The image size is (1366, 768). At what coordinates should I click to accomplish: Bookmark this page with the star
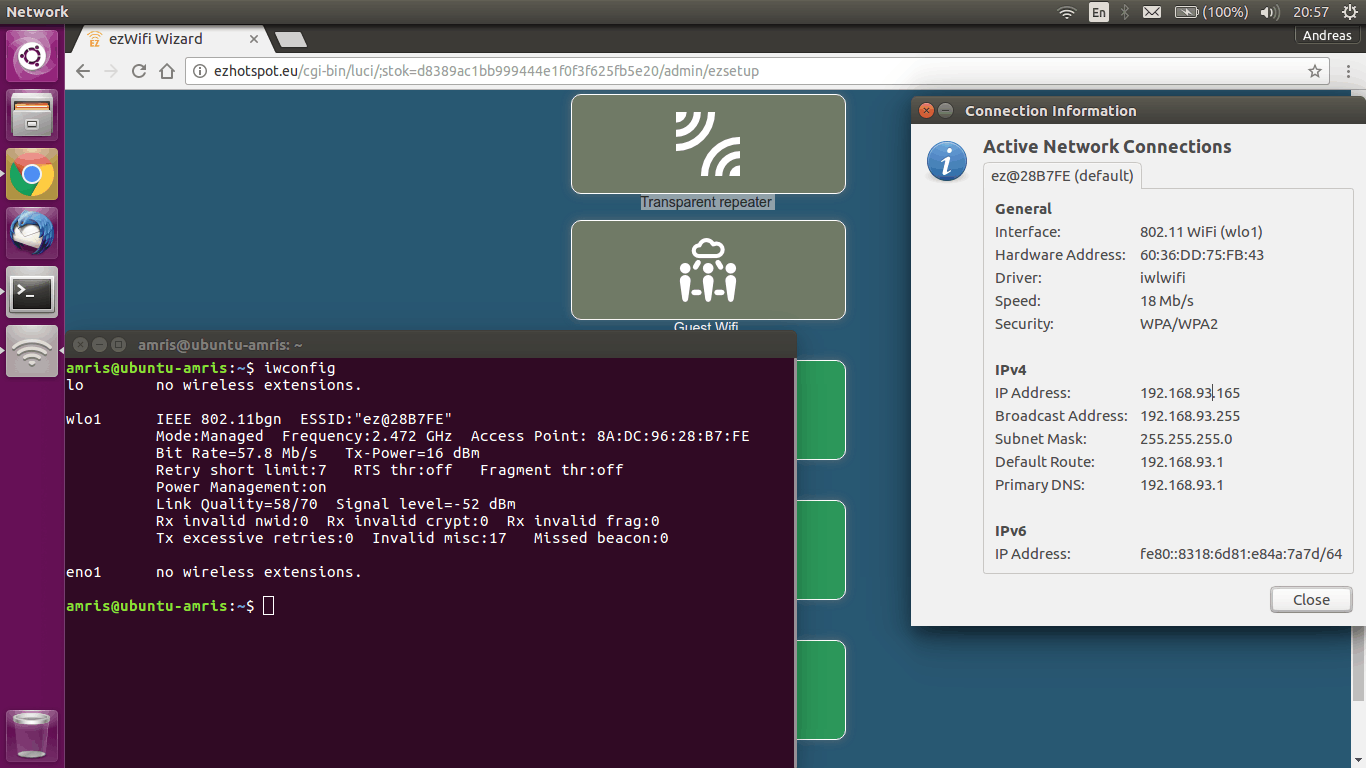1315,71
